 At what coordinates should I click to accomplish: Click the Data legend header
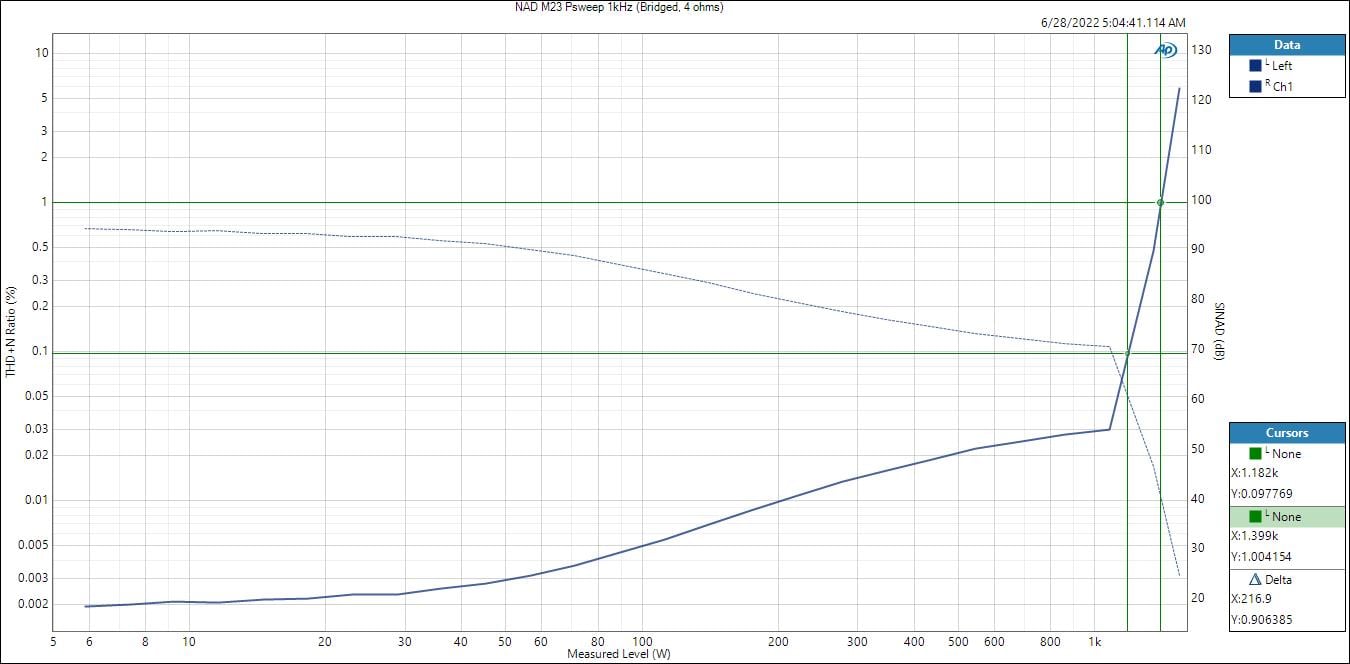[1286, 45]
